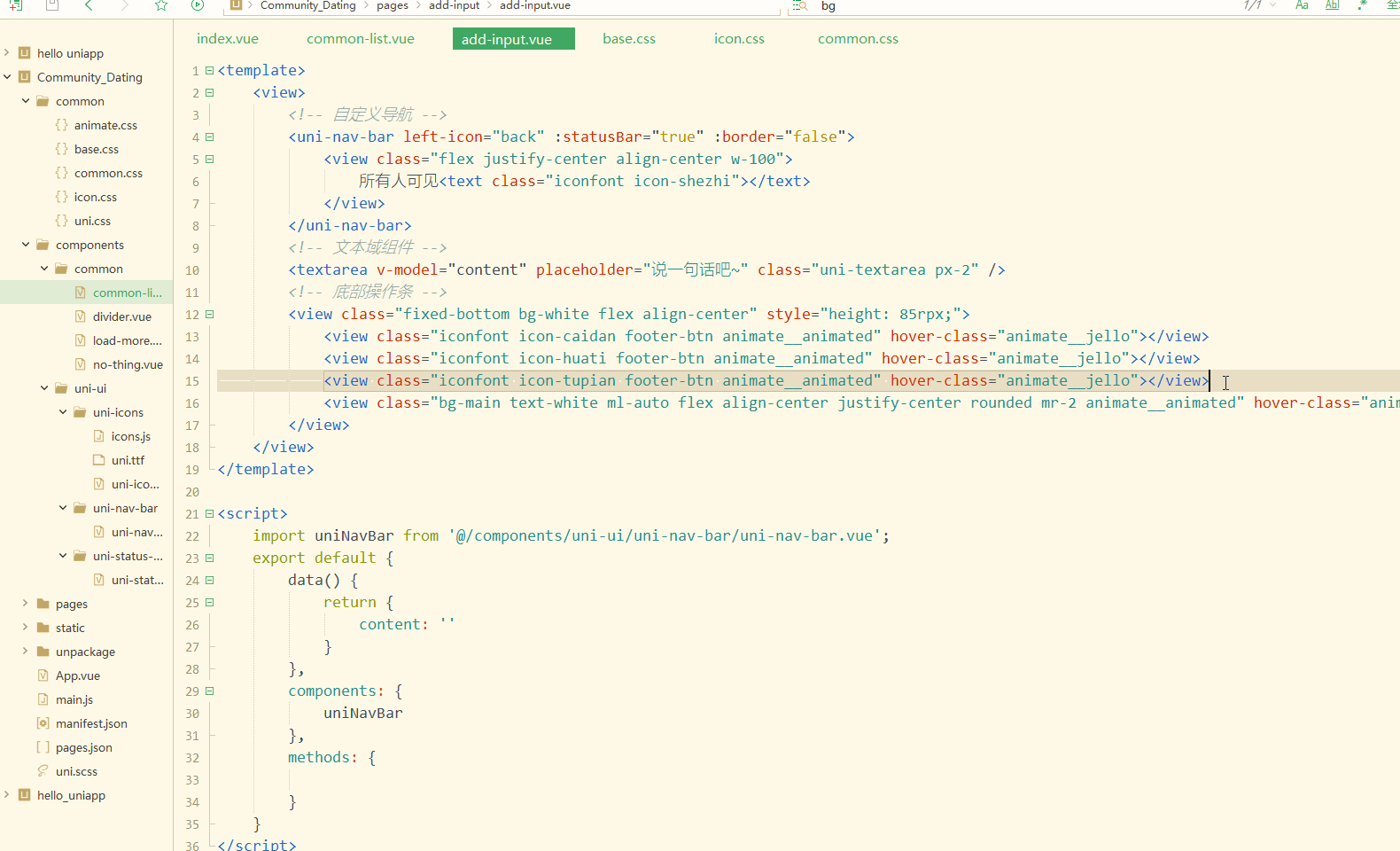The width and height of the screenshot is (1400, 851).
Task: Fold the data() function at line 24
Action: pyautogui.click(x=210, y=580)
